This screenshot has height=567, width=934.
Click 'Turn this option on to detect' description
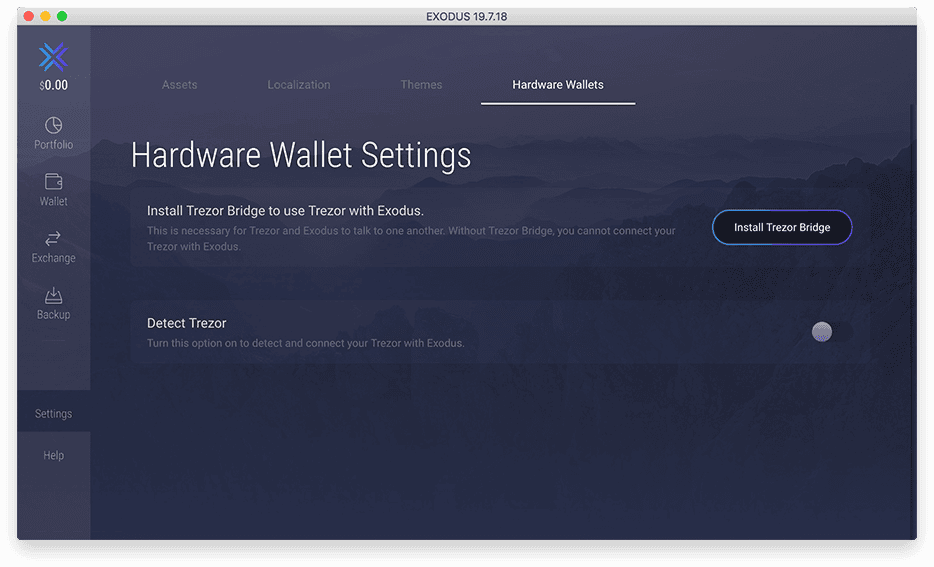pyautogui.click(x=306, y=343)
